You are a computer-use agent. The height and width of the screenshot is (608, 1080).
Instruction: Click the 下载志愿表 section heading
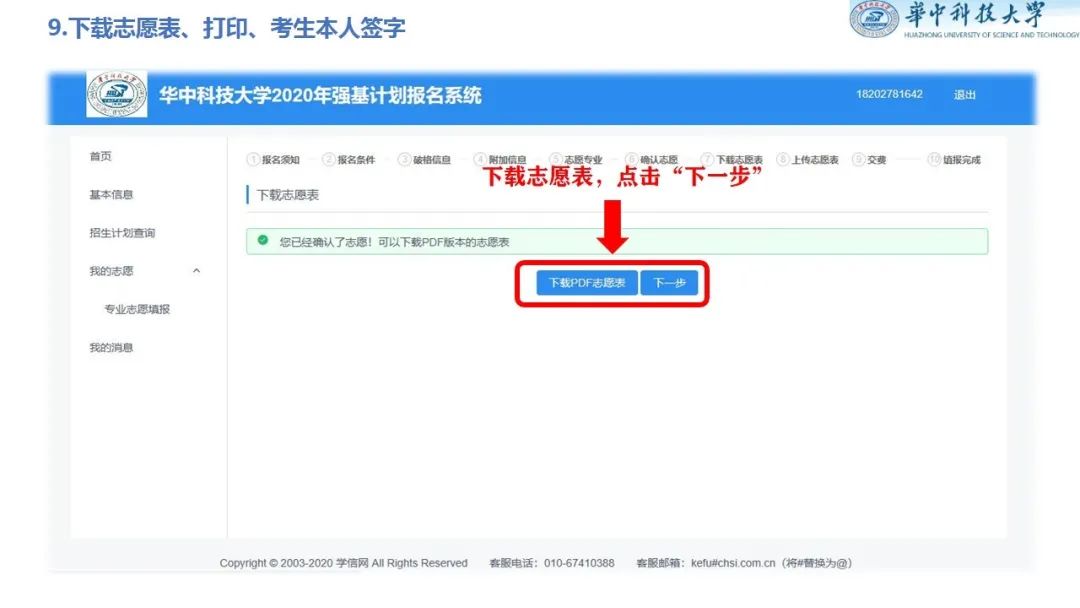point(288,195)
